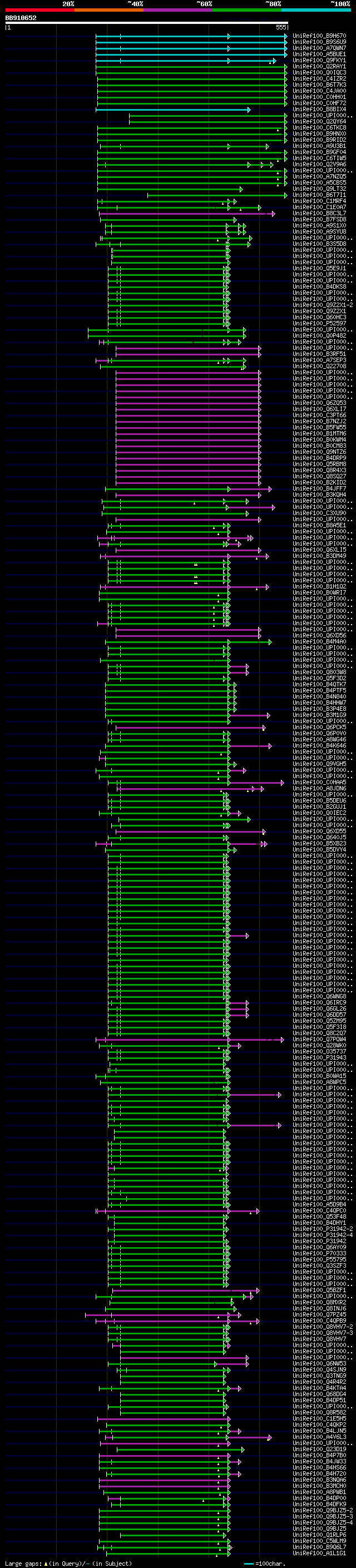Click hit label UniRef100_B1H1Q2
Image resolution: width=356 pixels, height=1568 pixels.
(x=319, y=587)
